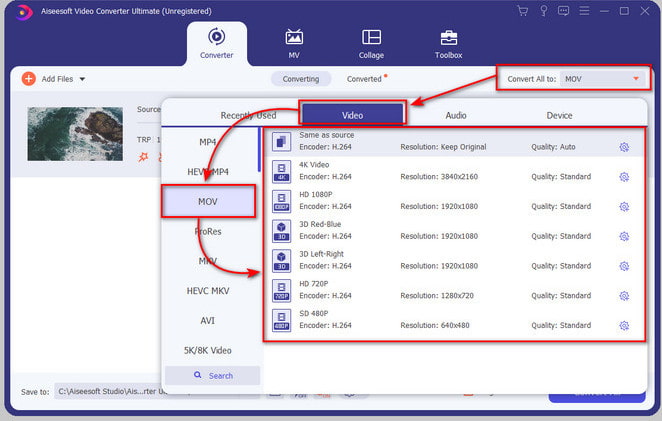Viewport: 662px width, 421px height.
Task: Open settings gear for 3D Red-Blue
Action: pyautogui.click(x=624, y=236)
